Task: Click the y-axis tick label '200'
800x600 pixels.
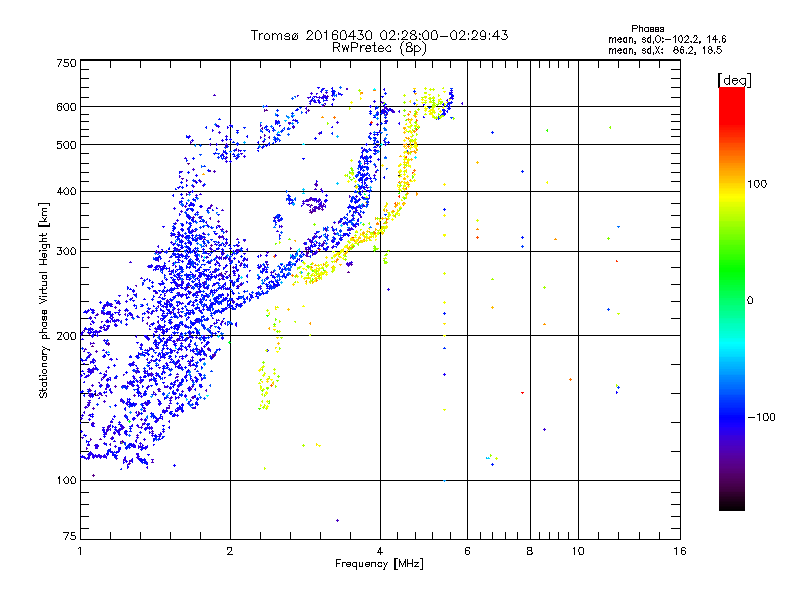Action: tap(67, 336)
